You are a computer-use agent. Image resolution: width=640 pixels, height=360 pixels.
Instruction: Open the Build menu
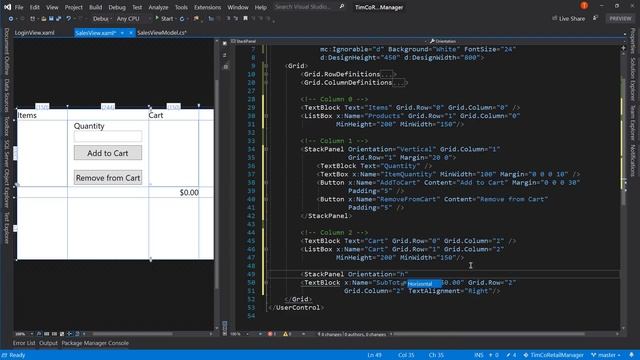(96, 7)
